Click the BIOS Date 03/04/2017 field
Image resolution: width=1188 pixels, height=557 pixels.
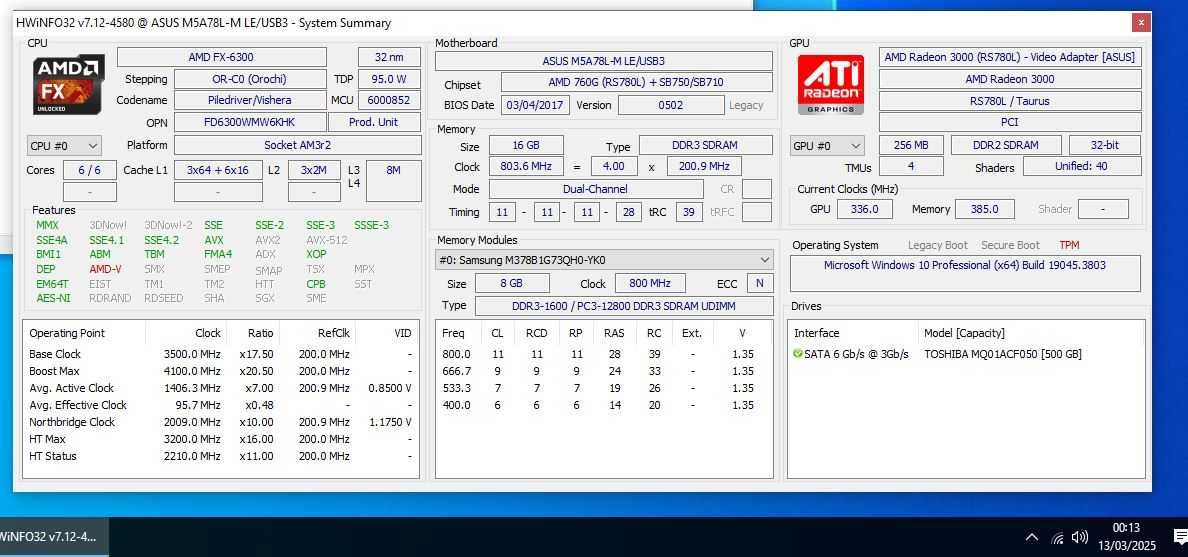[x=536, y=105]
